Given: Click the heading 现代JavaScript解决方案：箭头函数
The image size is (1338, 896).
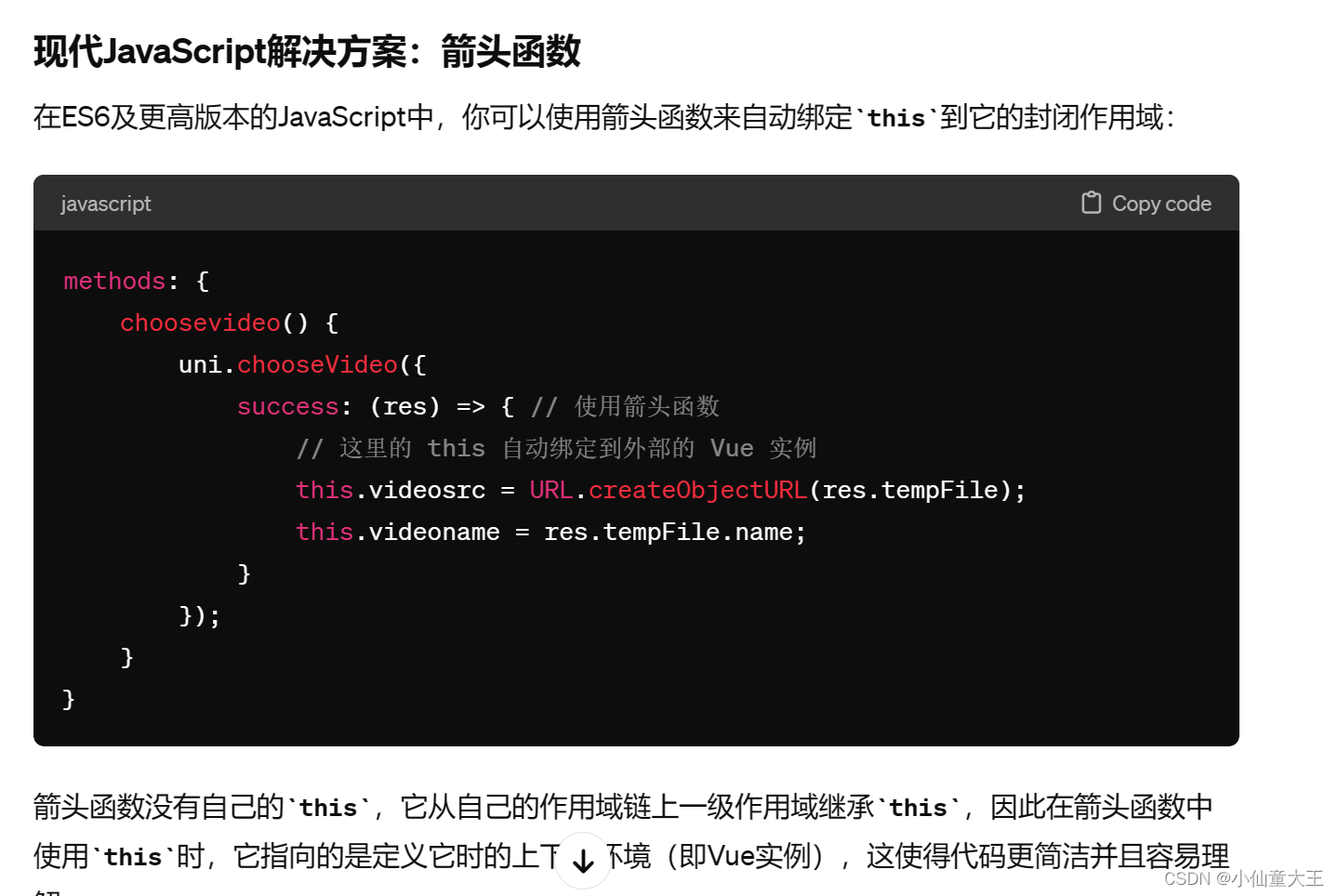Looking at the screenshot, I should click(x=308, y=51).
